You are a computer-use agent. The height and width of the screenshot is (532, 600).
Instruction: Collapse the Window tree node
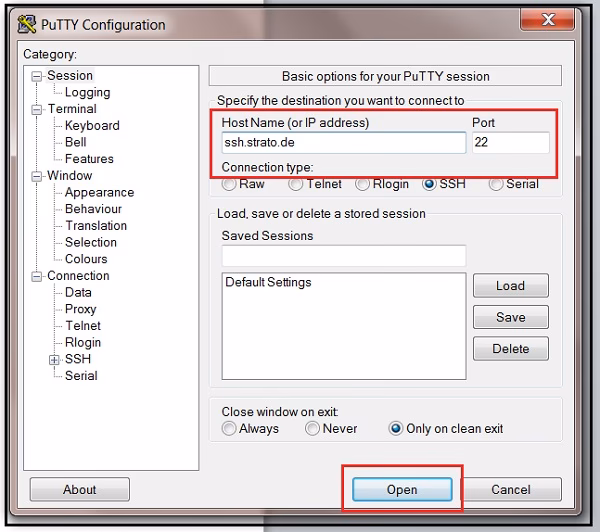point(37,176)
